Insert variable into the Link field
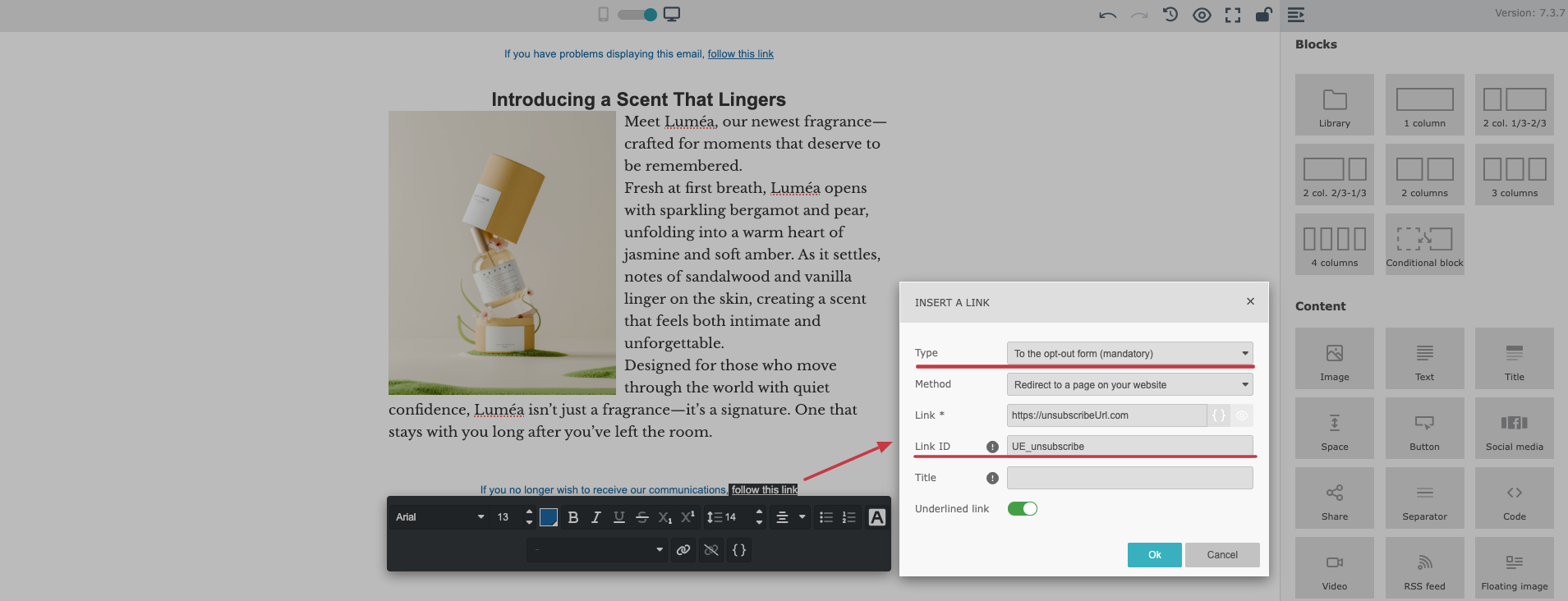Viewport: 1568px width, 601px height. pyautogui.click(x=1219, y=415)
